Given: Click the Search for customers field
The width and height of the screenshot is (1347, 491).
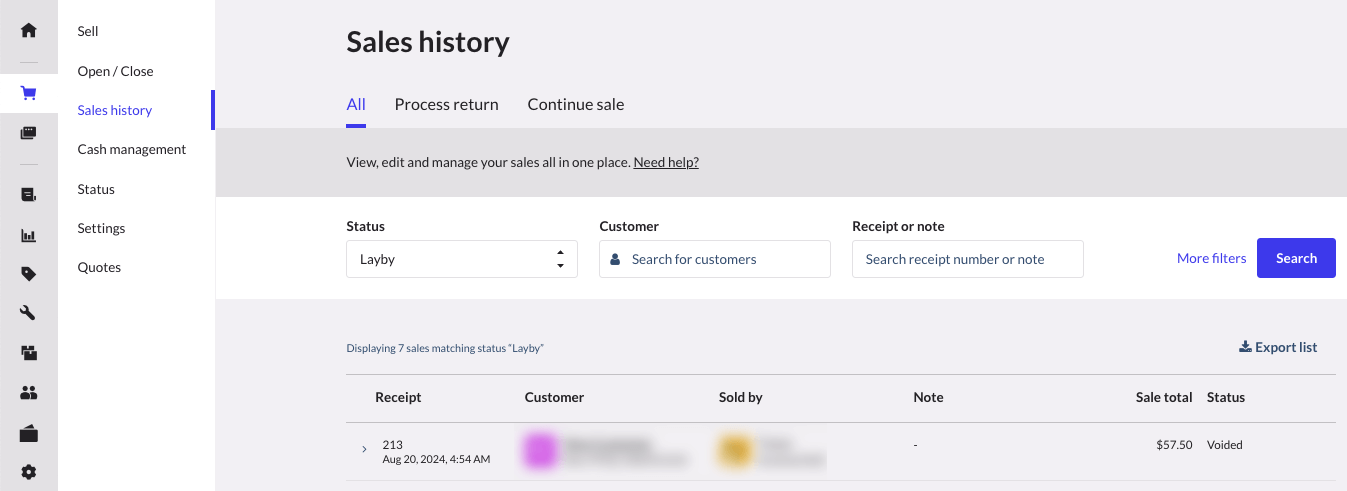Looking at the screenshot, I should coord(715,259).
